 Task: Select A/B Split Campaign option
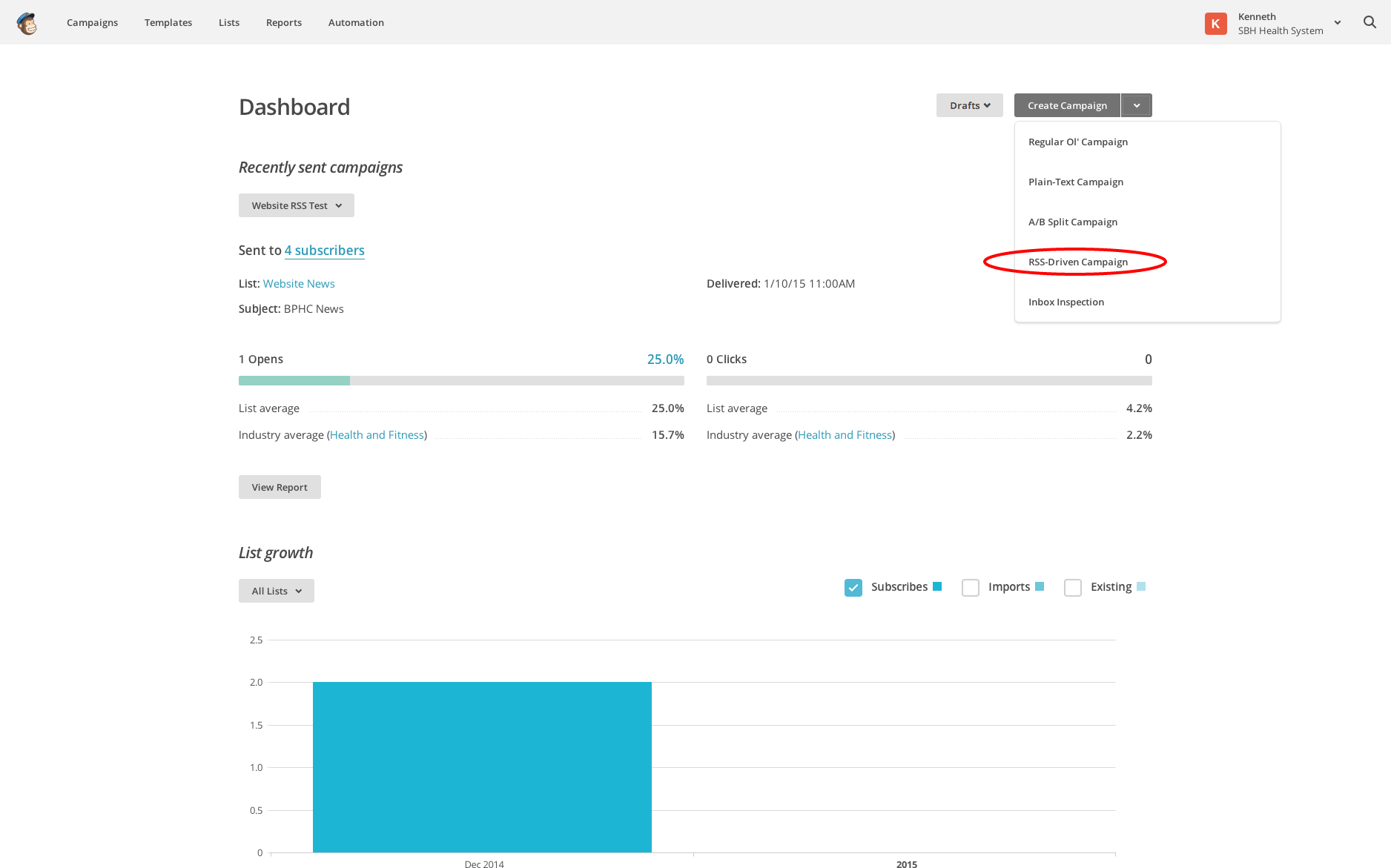[x=1072, y=222]
